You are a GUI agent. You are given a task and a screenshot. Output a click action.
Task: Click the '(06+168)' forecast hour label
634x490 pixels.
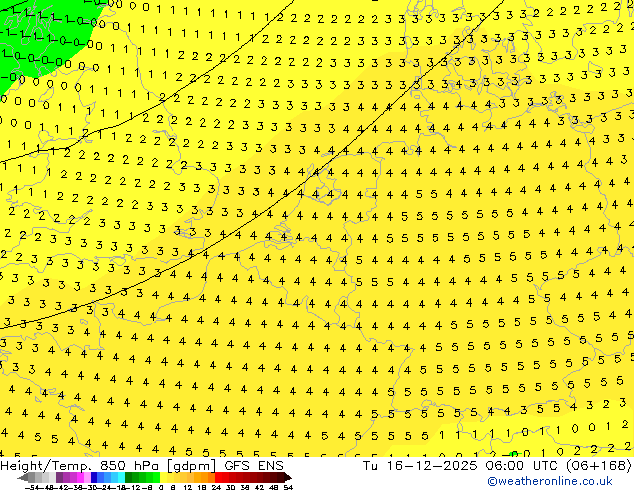click(x=598, y=466)
